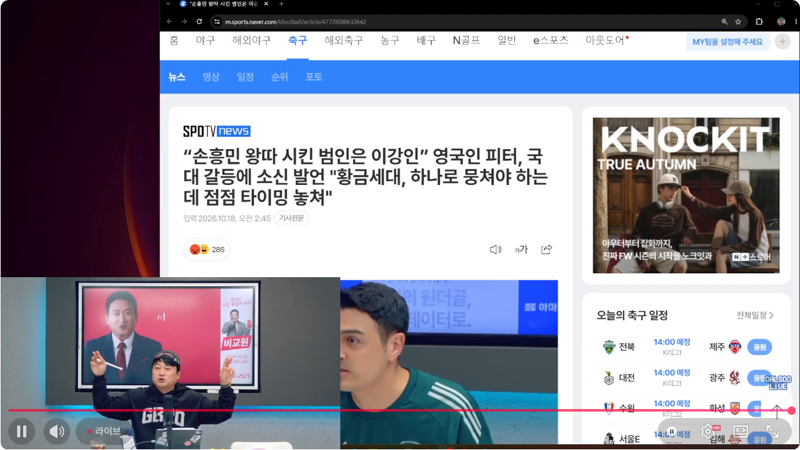The width and height of the screenshot is (800, 450).
Task: Listen to article with speaker icon
Action: [495, 249]
